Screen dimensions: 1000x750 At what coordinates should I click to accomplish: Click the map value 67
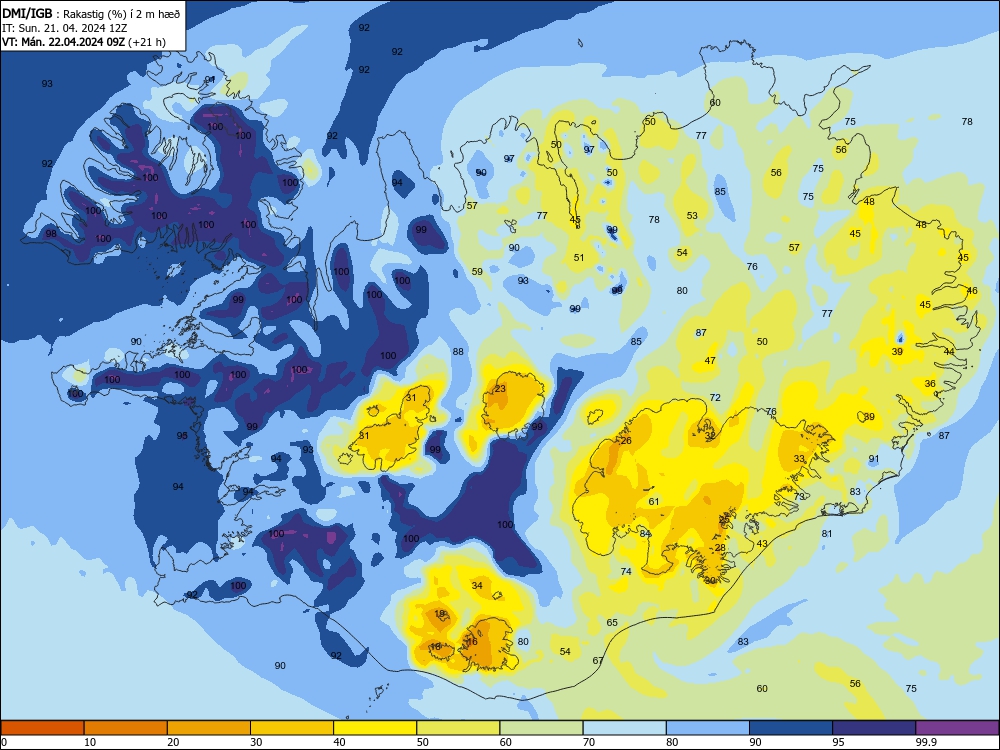598,661
